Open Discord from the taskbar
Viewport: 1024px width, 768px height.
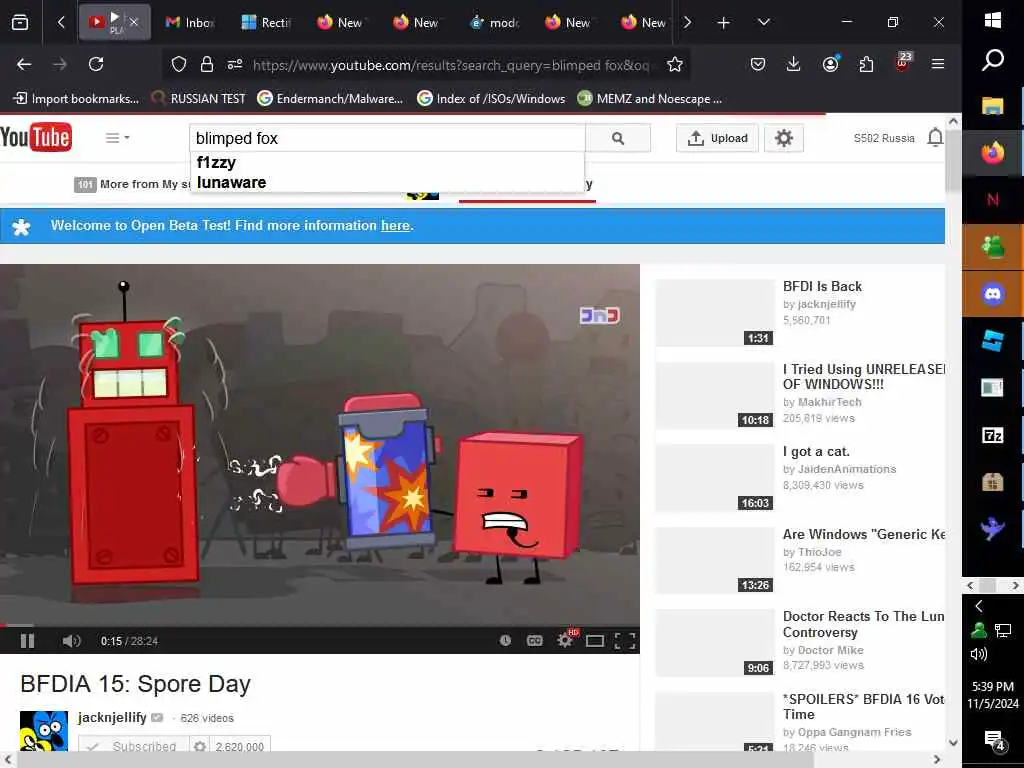point(993,294)
